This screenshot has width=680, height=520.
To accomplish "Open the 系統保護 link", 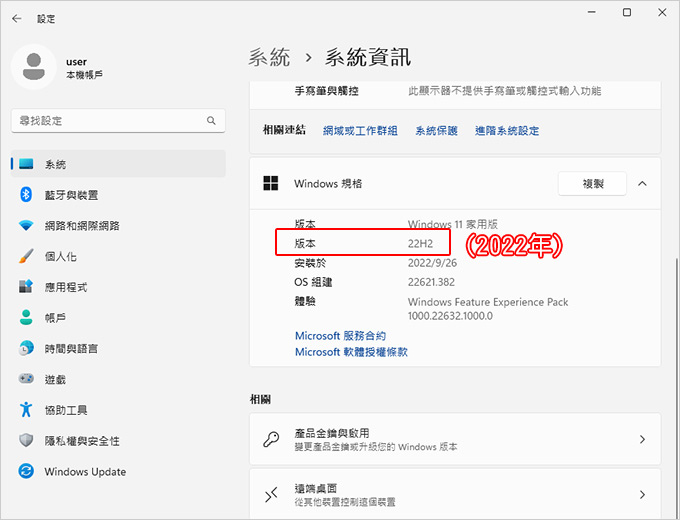I will click(x=436, y=131).
